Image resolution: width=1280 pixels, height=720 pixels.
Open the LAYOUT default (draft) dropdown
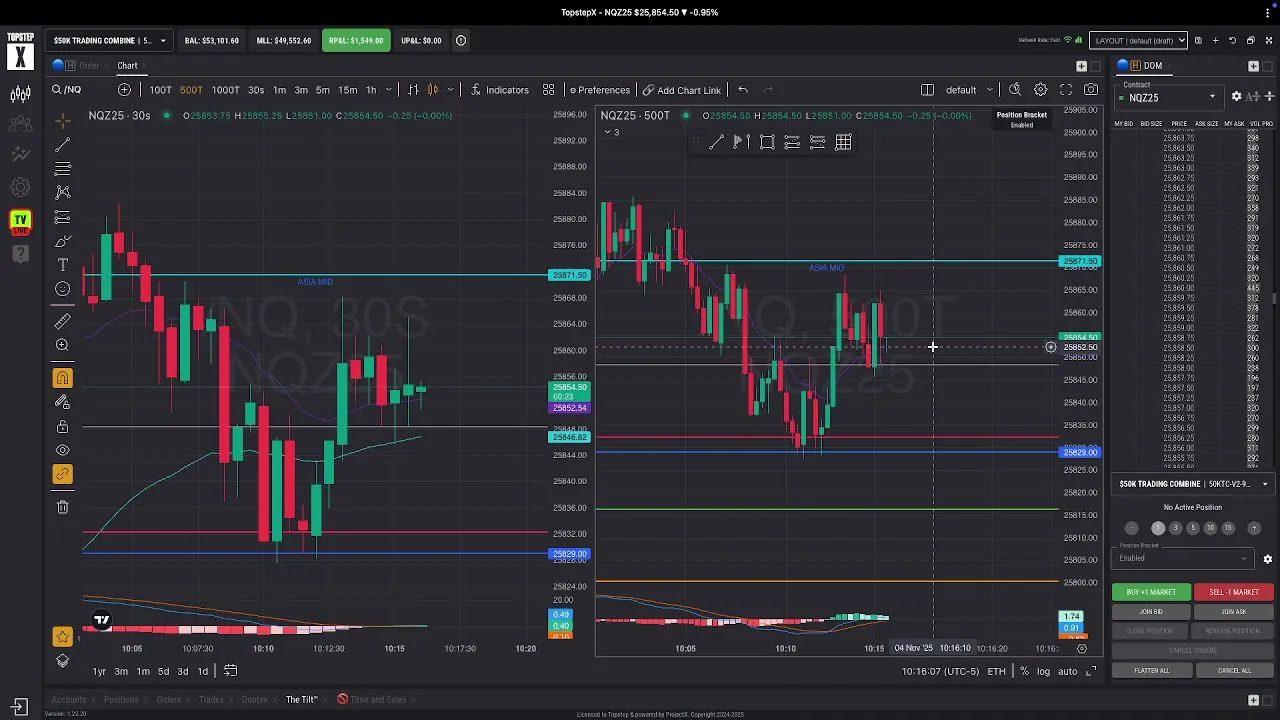click(x=1138, y=41)
